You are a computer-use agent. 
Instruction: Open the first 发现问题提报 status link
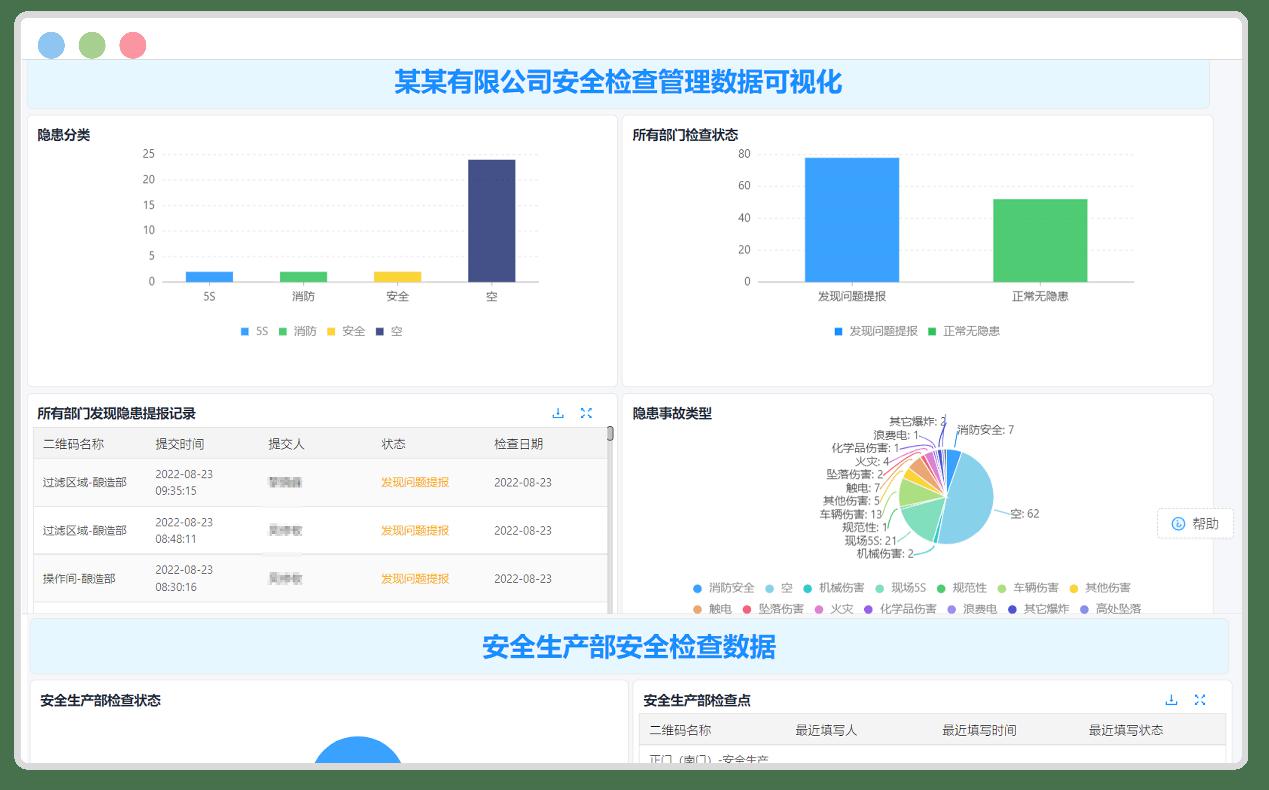(x=414, y=482)
